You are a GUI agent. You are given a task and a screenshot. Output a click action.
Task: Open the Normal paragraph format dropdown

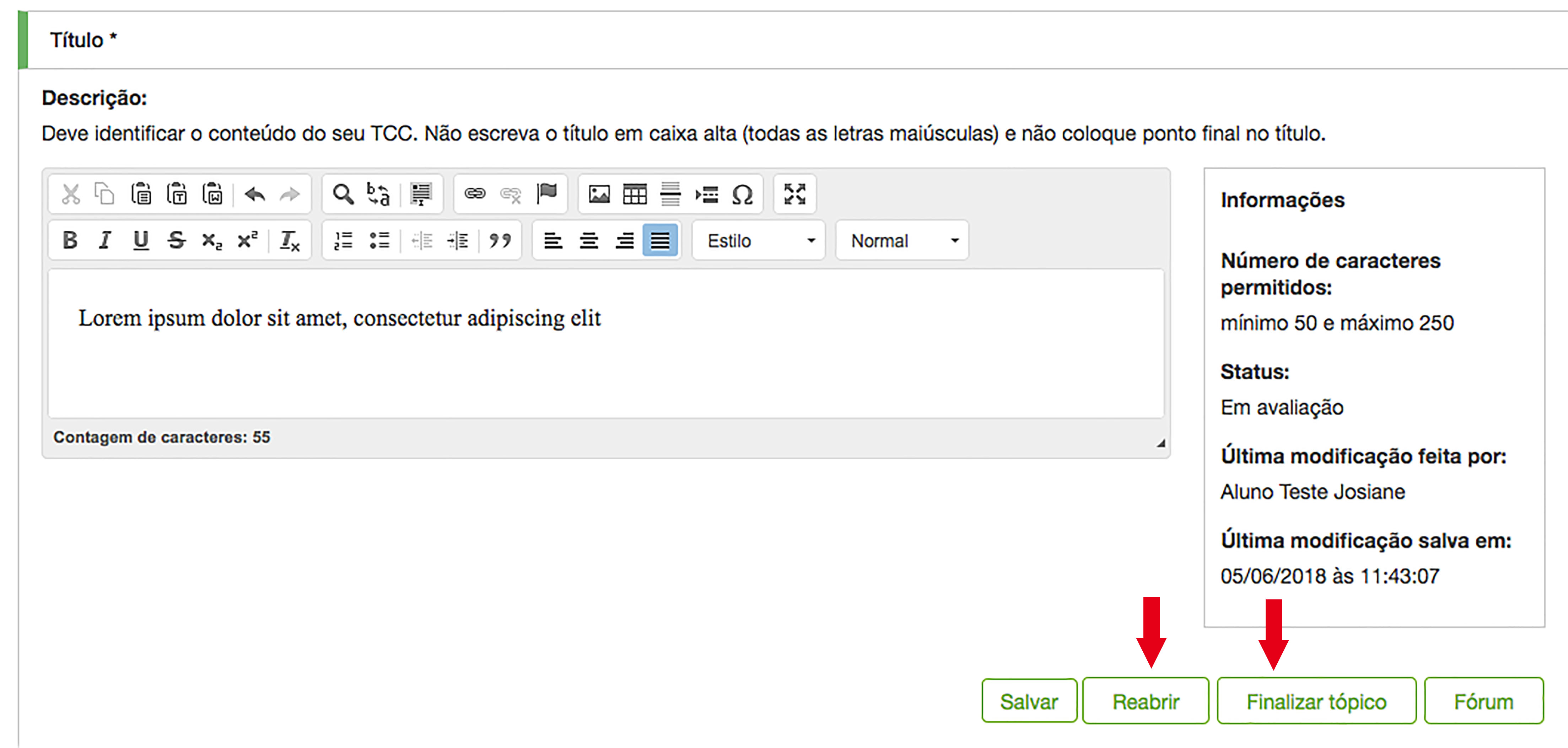(x=902, y=241)
